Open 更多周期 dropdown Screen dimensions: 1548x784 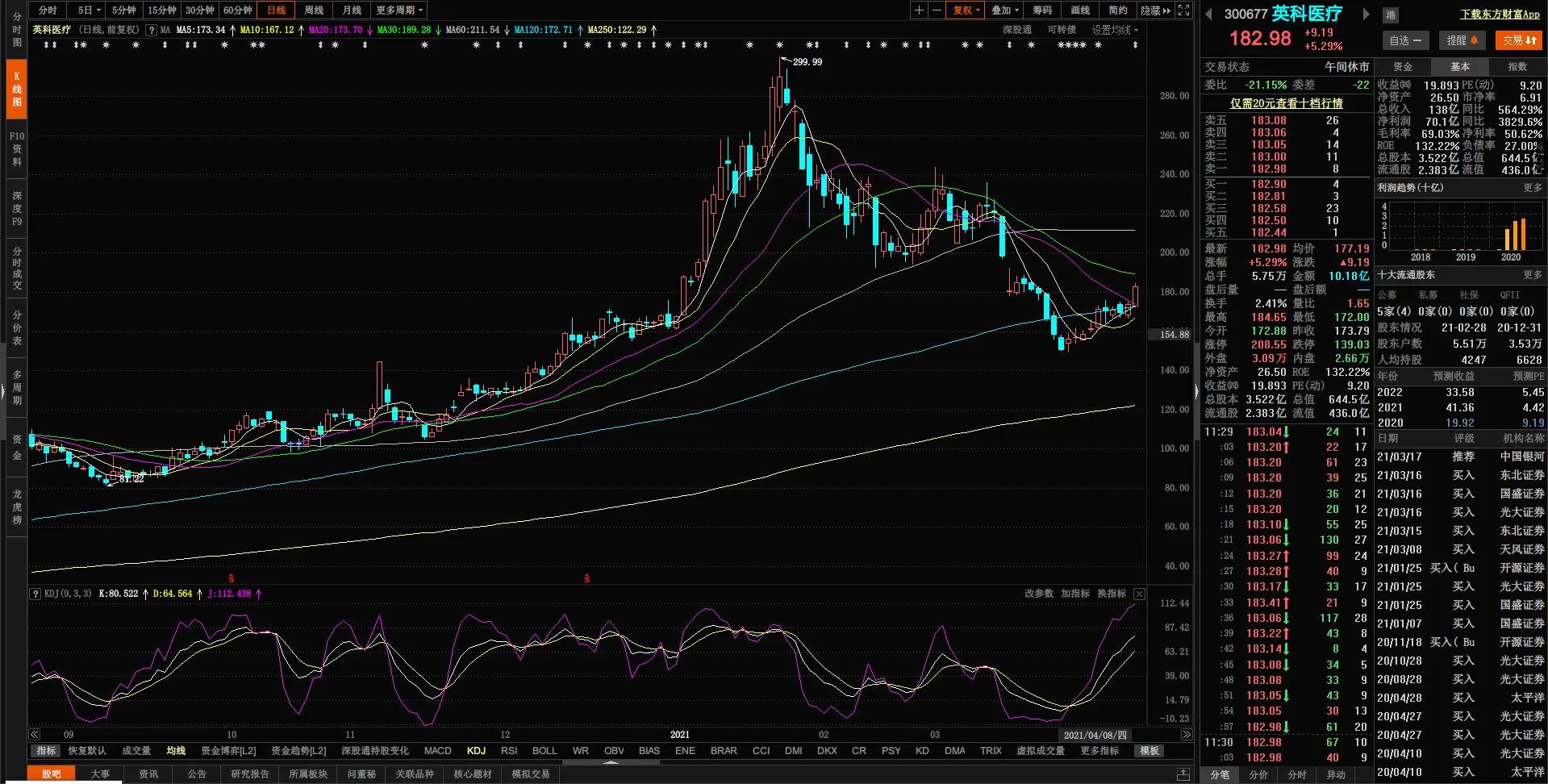(399, 10)
